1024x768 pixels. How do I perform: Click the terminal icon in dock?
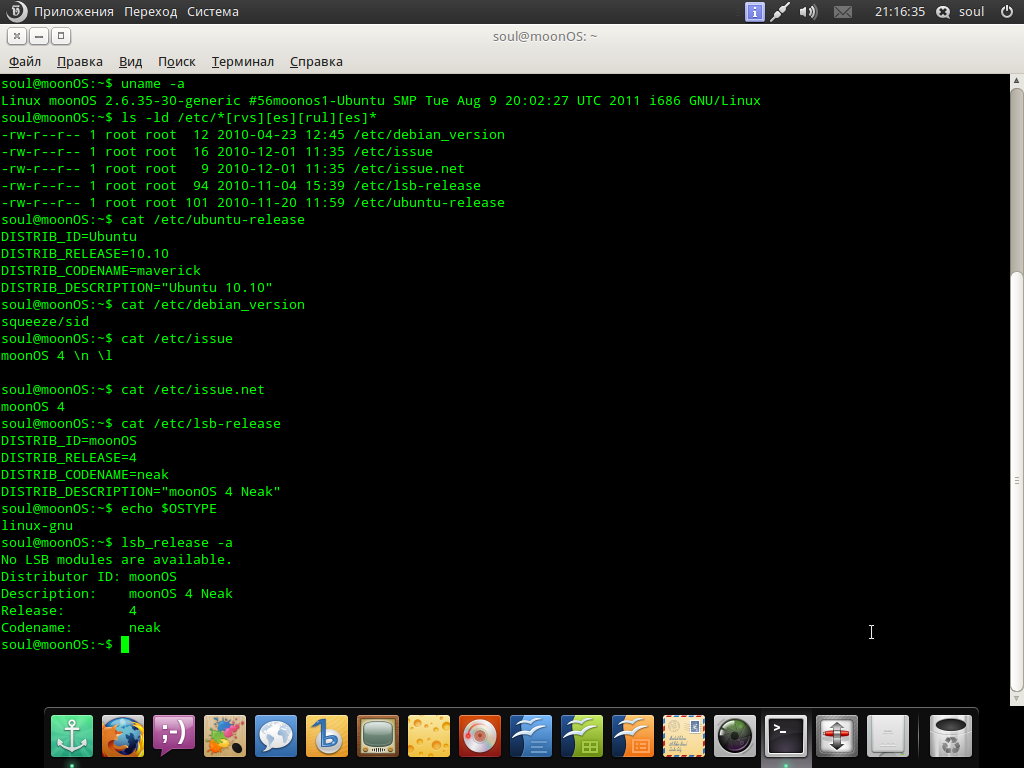pos(785,736)
